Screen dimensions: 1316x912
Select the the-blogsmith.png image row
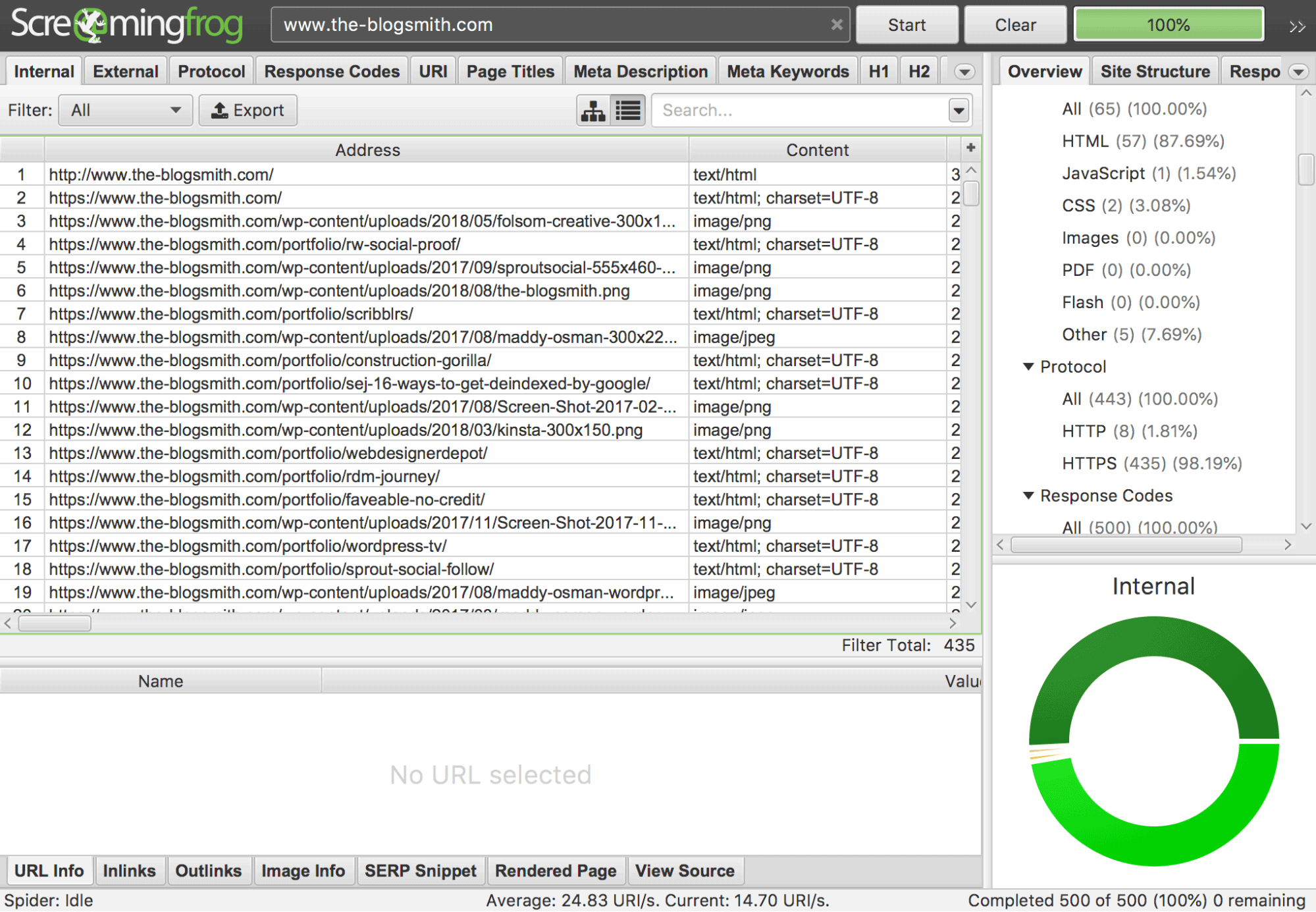pos(481,290)
